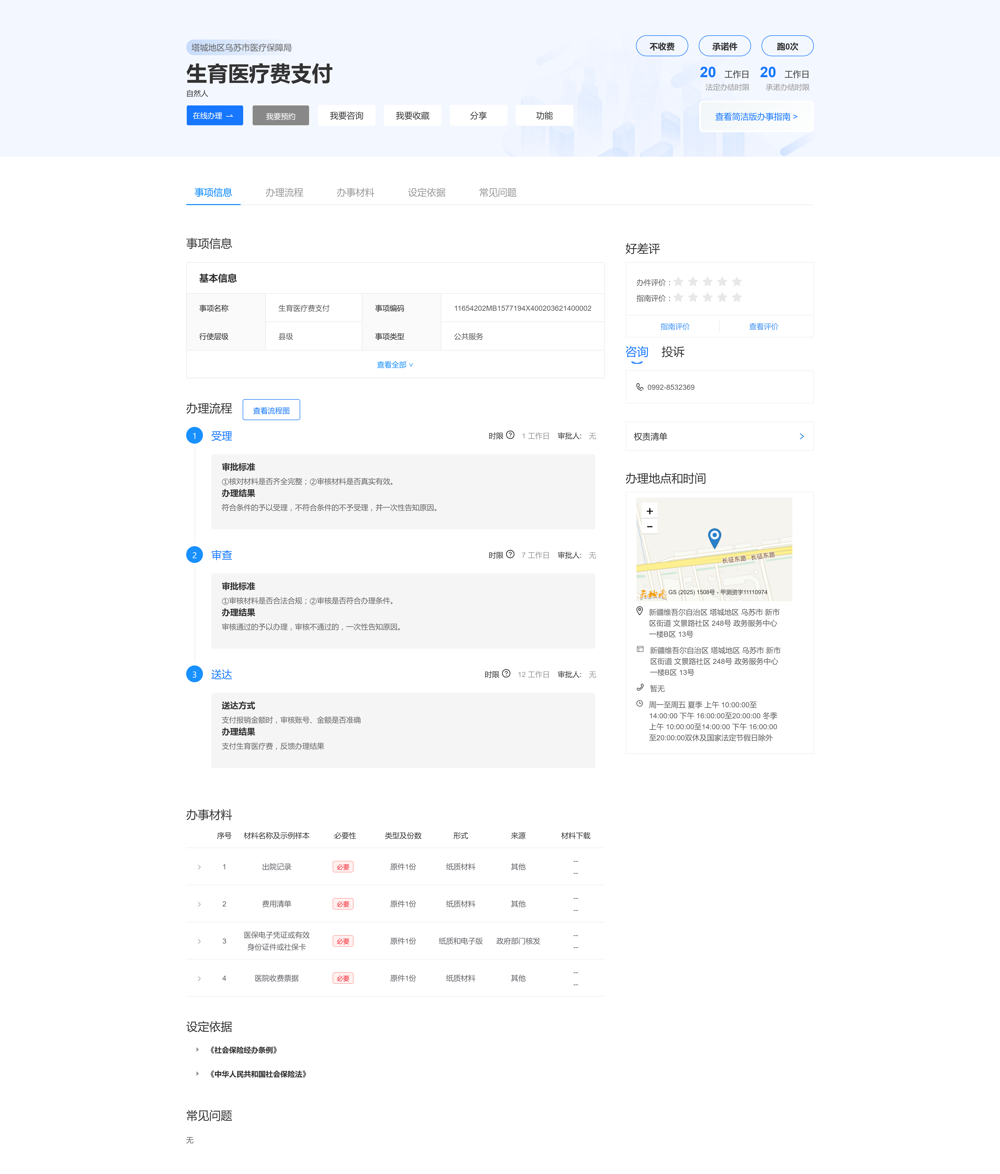
Task: Expand the 医院收费票据 material row
Action: (199, 978)
